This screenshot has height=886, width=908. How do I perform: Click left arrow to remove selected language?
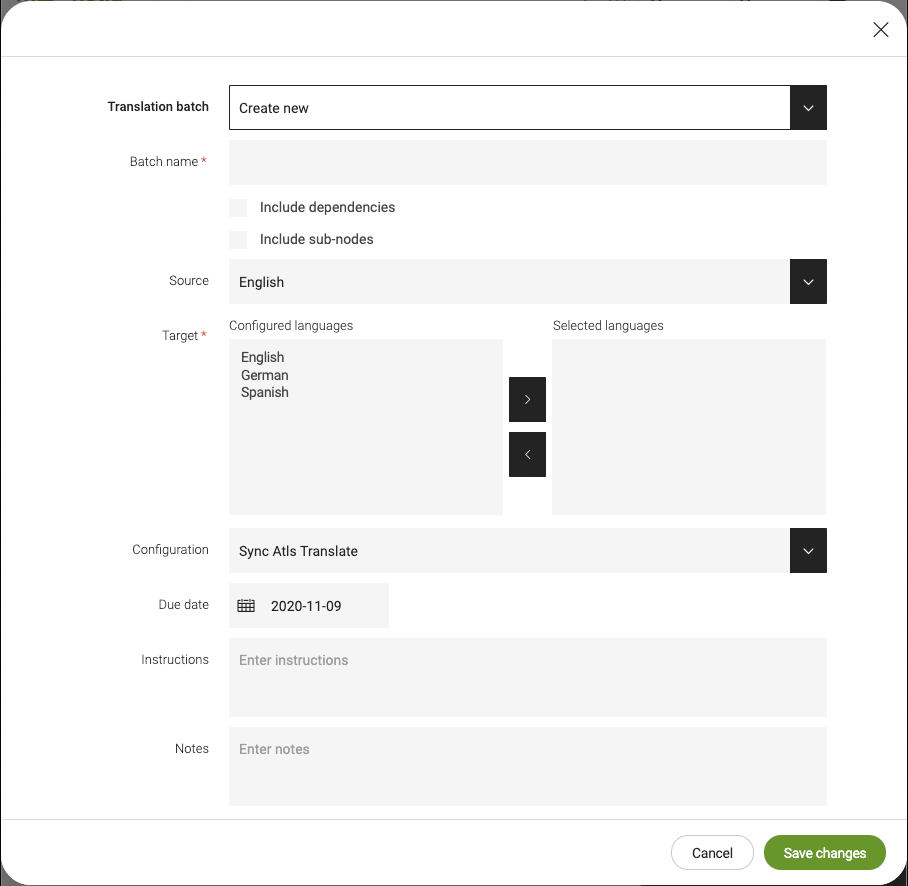pyautogui.click(x=527, y=454)
